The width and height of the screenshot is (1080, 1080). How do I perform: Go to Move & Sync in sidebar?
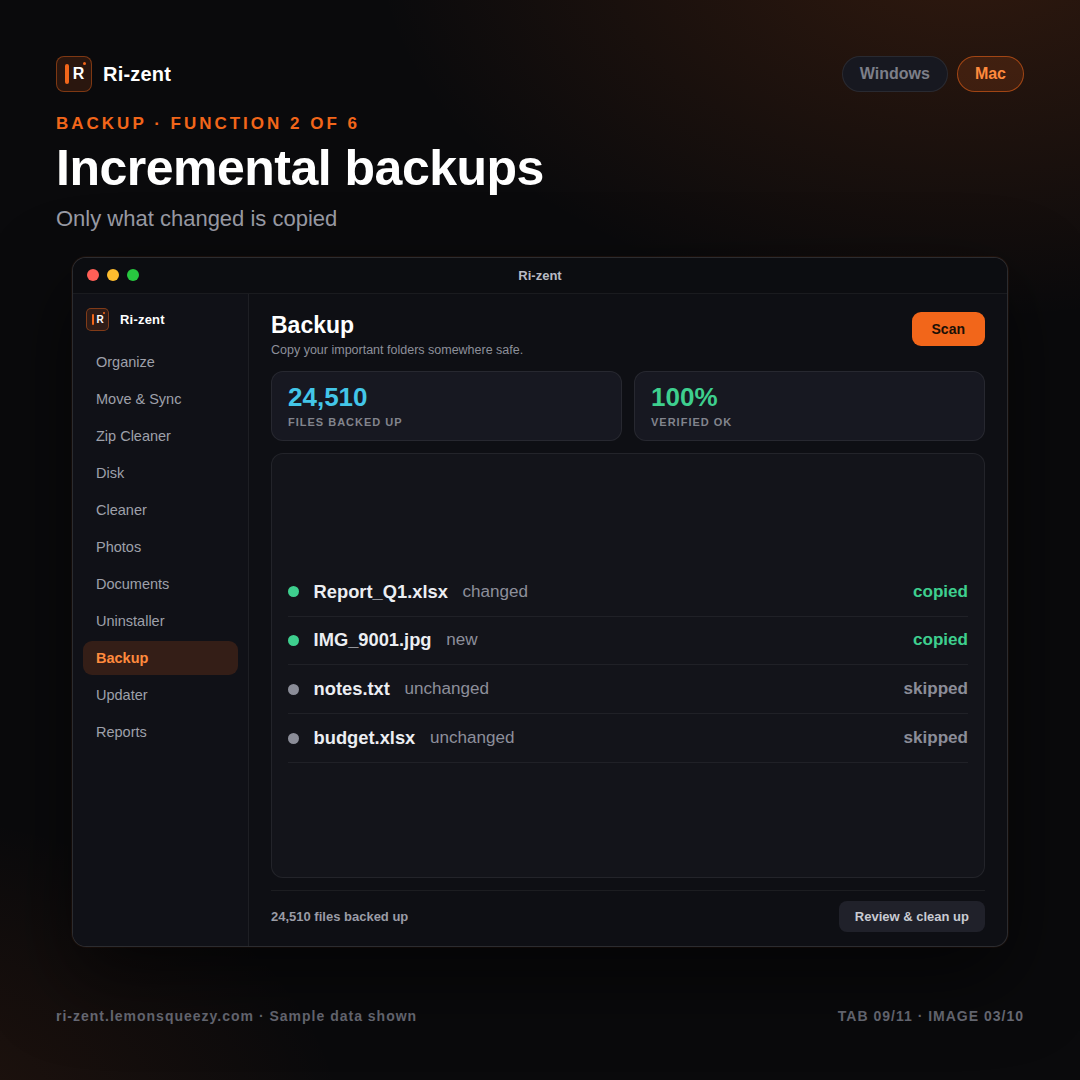(160, 399)
